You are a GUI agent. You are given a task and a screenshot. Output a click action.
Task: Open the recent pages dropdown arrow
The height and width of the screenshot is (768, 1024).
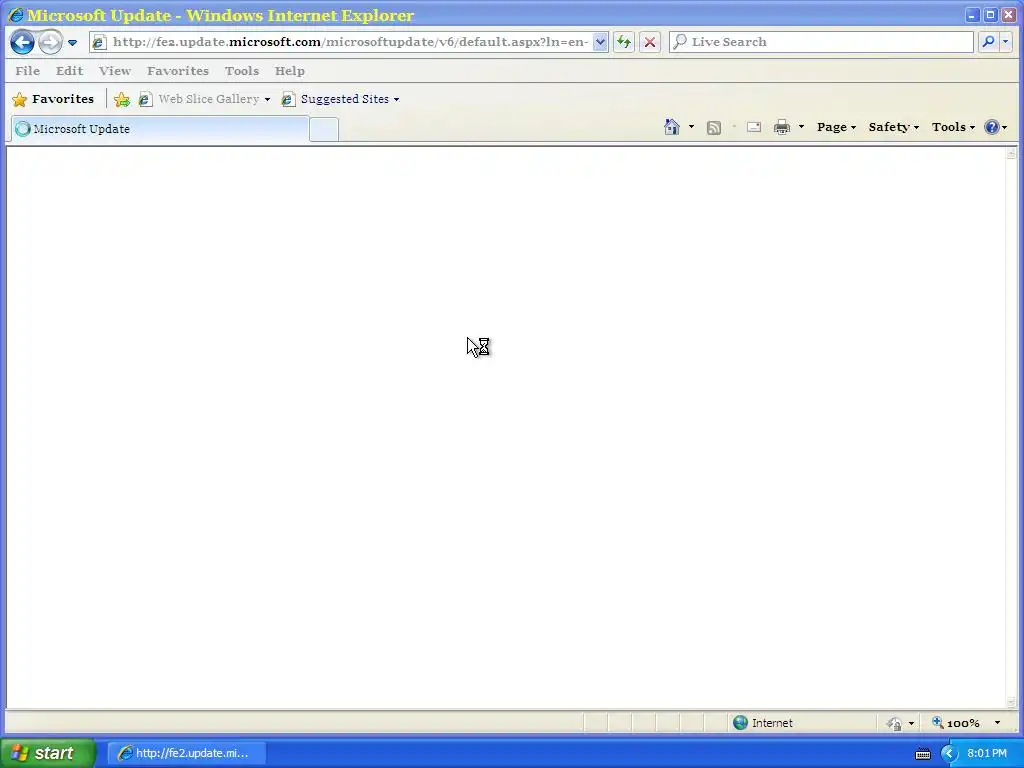click(x=72, y=42)
